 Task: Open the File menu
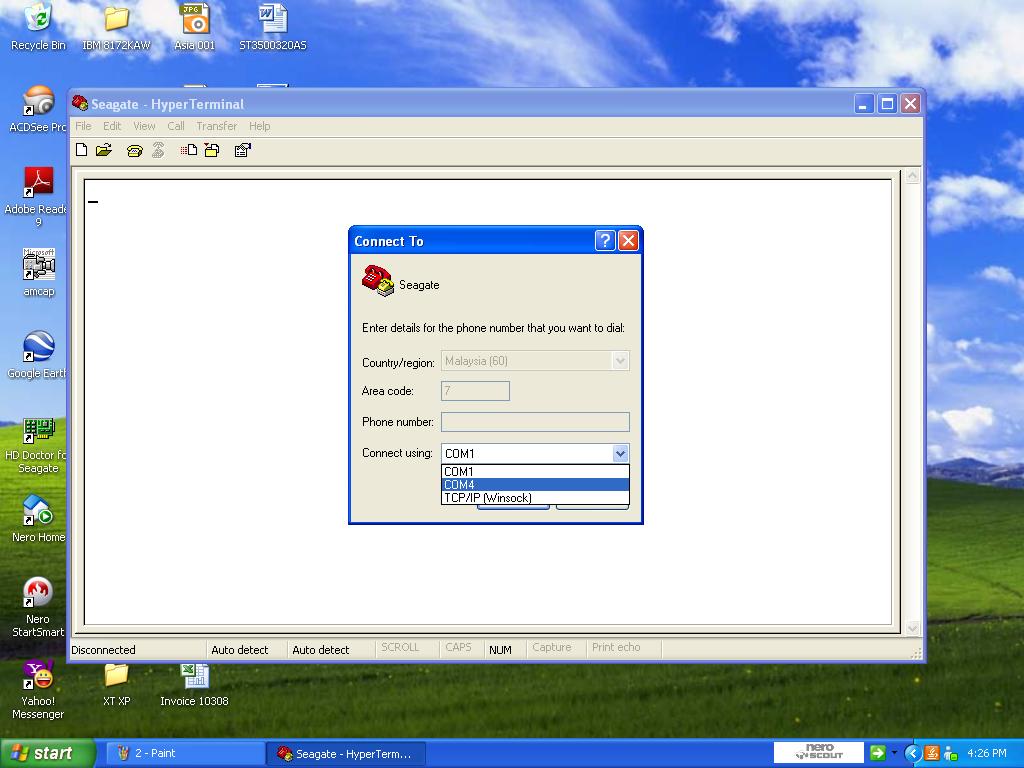(x=83, y=126)
